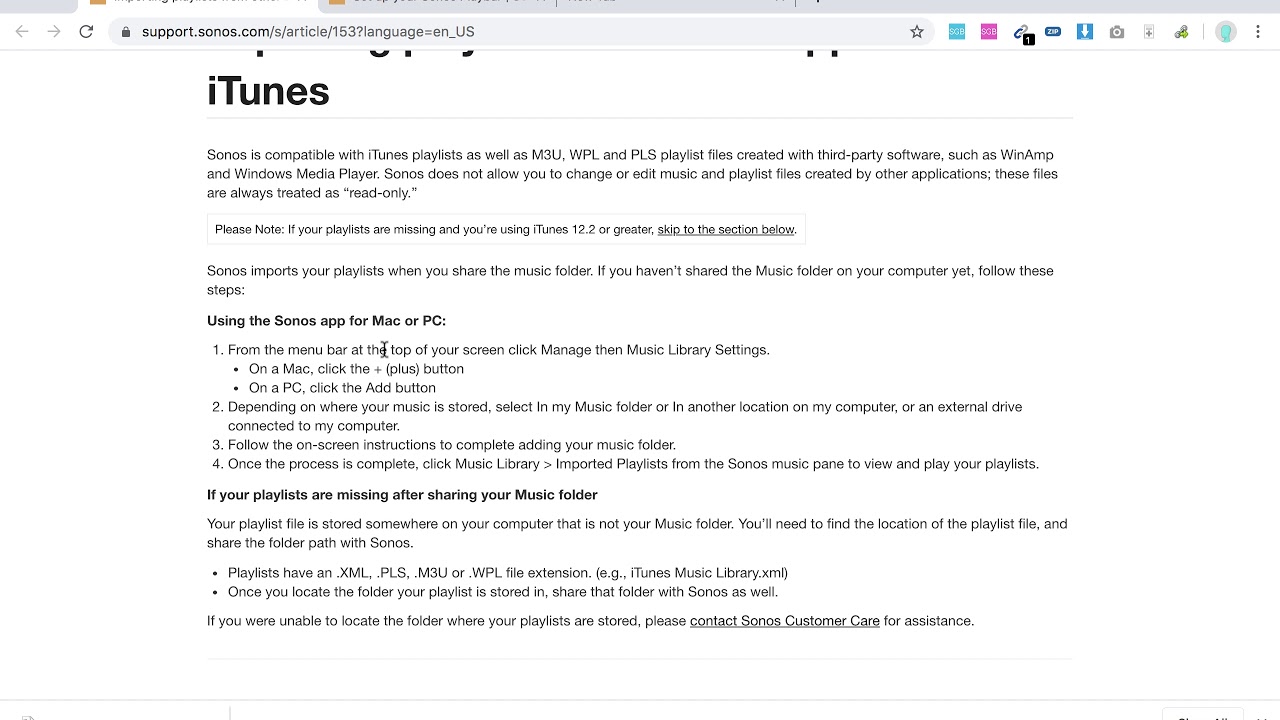The image size is (1280, 720).
Task: Click bullet 'Once you locate the folder your playlist'
Action: pyautogui.click(x=503, y=592)
